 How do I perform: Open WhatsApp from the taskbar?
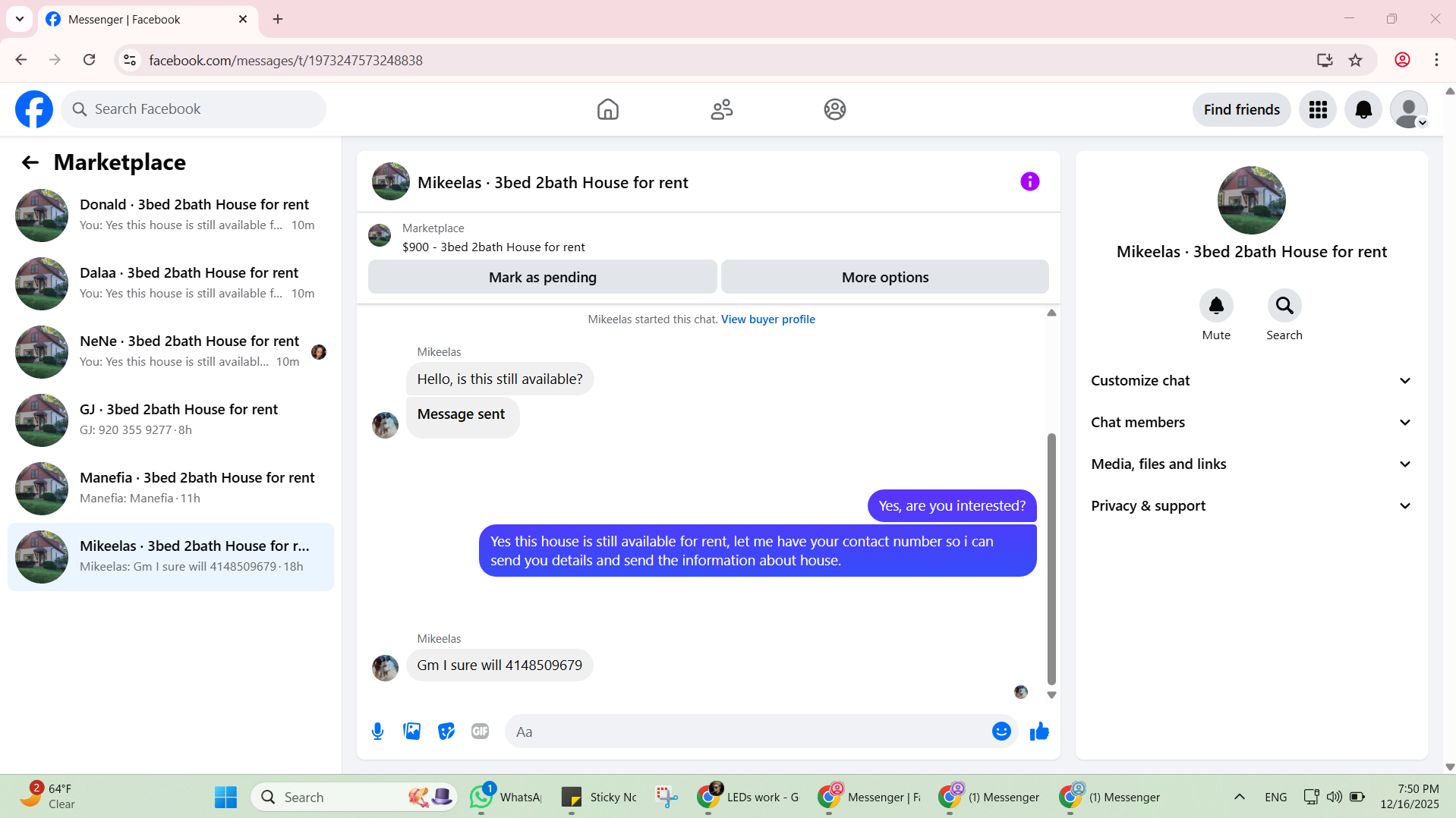(x=506, y=797)
